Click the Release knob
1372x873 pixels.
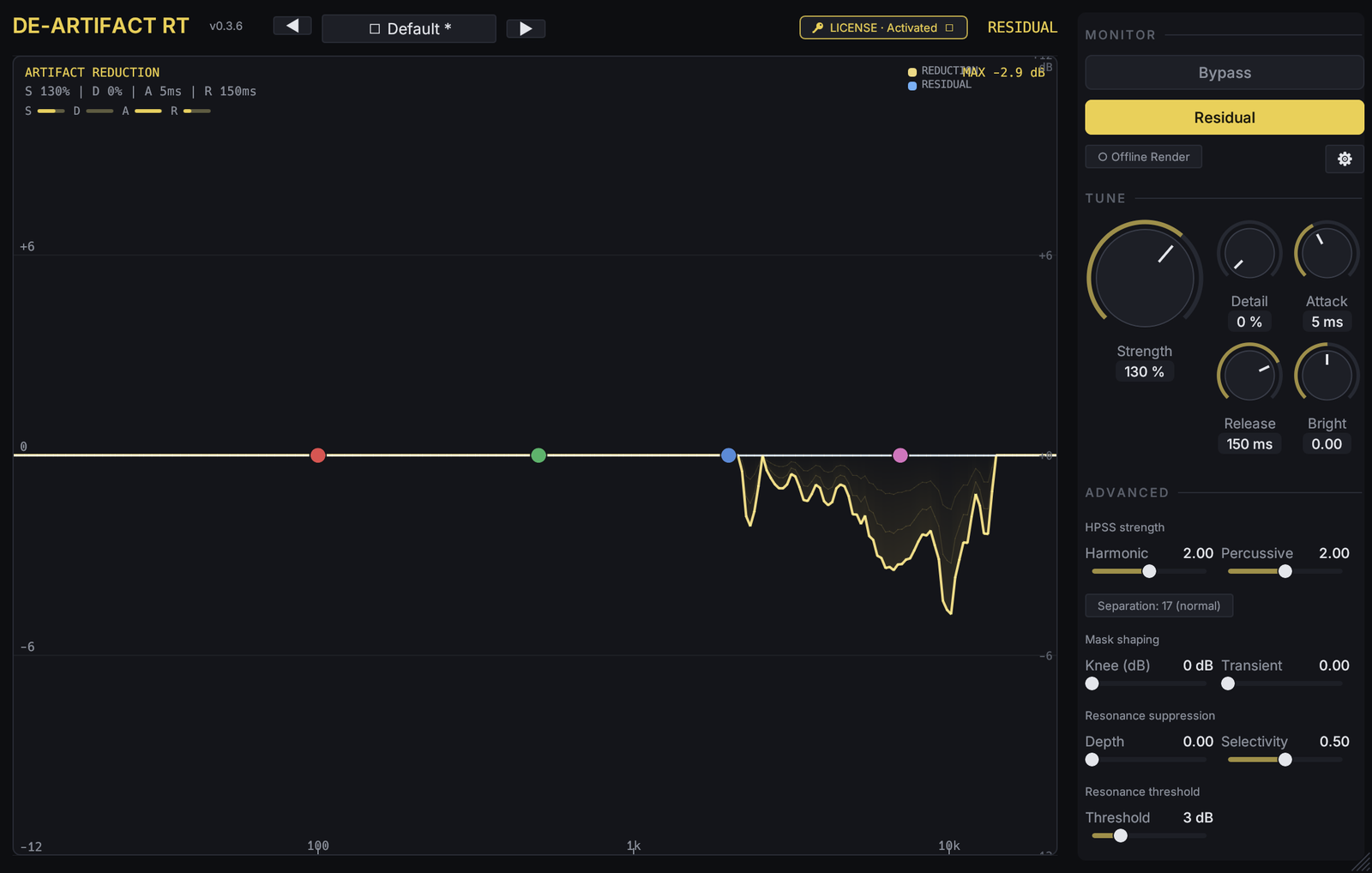pyautogui.click(x=1249, y=375)
